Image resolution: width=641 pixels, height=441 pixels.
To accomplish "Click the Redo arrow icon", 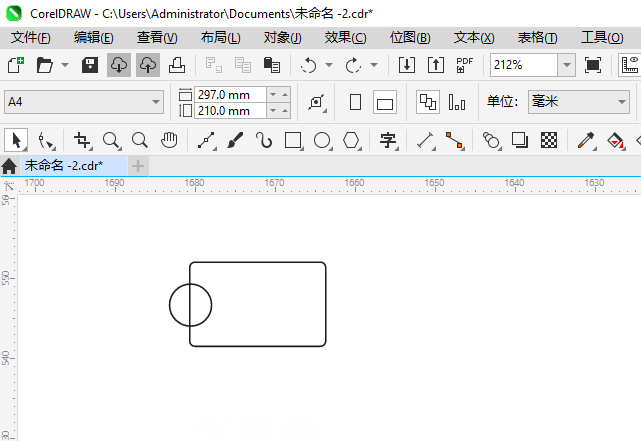I will click(354, 65).
